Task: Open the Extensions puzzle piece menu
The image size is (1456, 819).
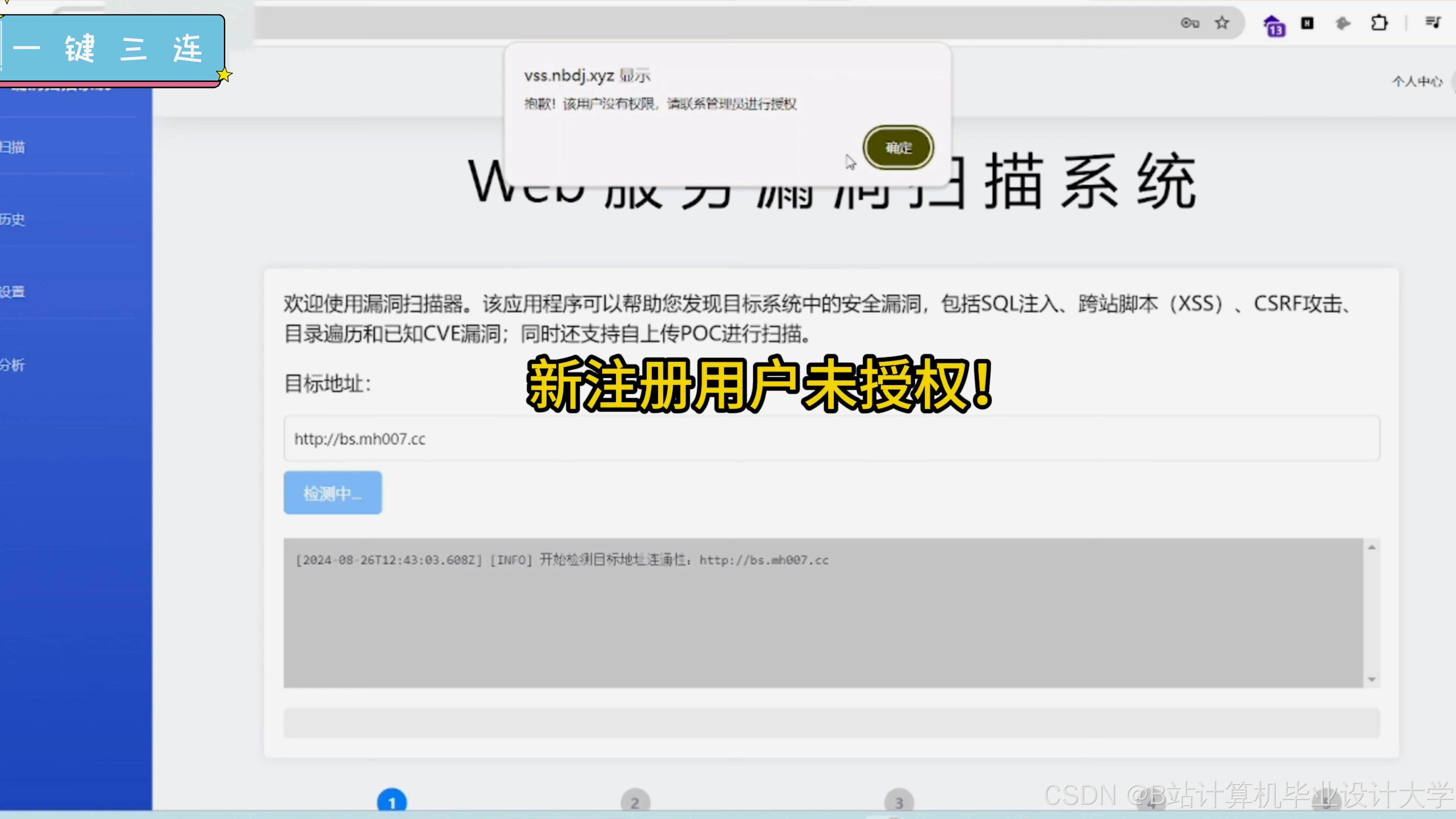Action: [x=1379, y=23]
